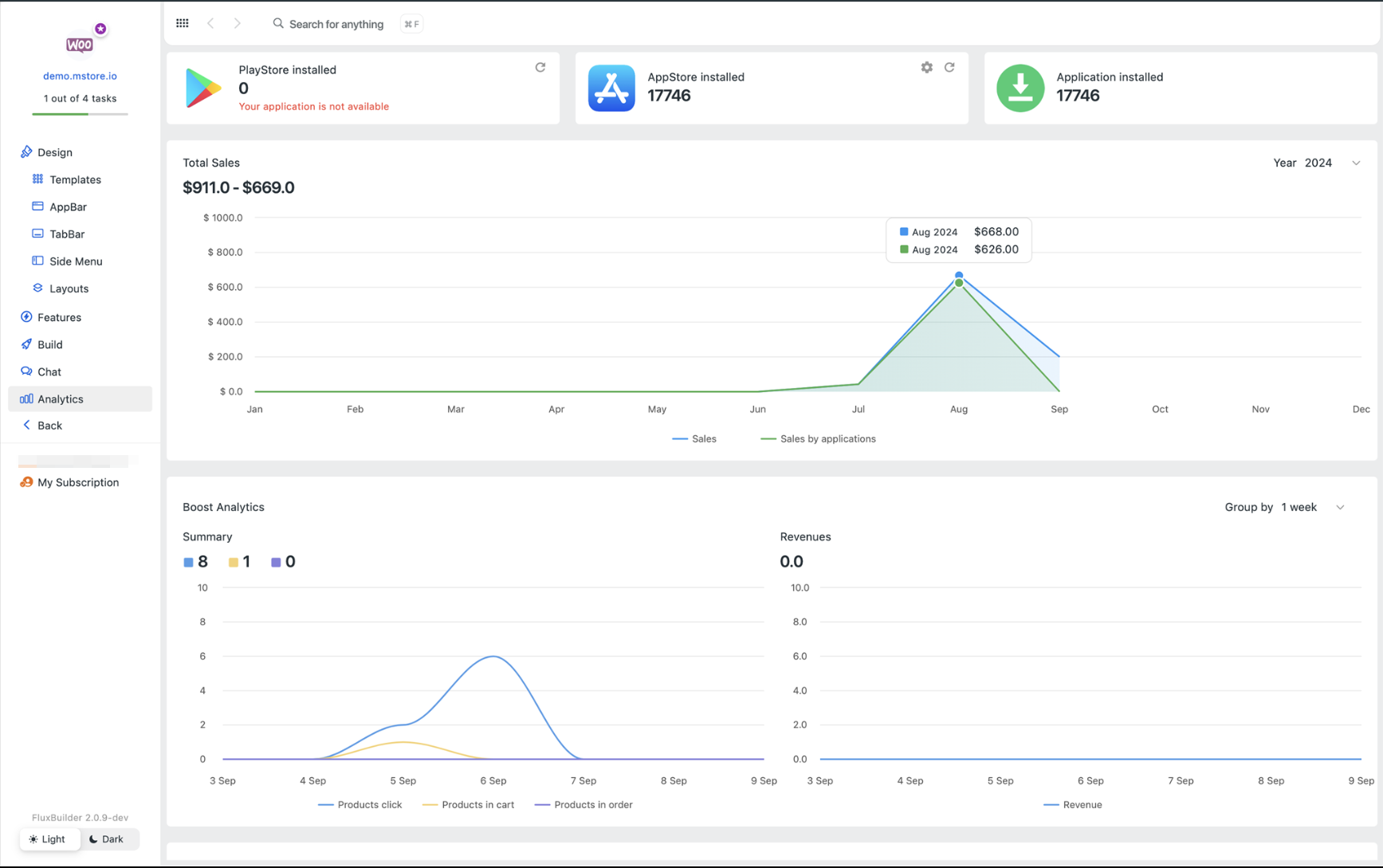Click the green Application installed download icon
The image size is (1383, 868).
coord(1020,88)
